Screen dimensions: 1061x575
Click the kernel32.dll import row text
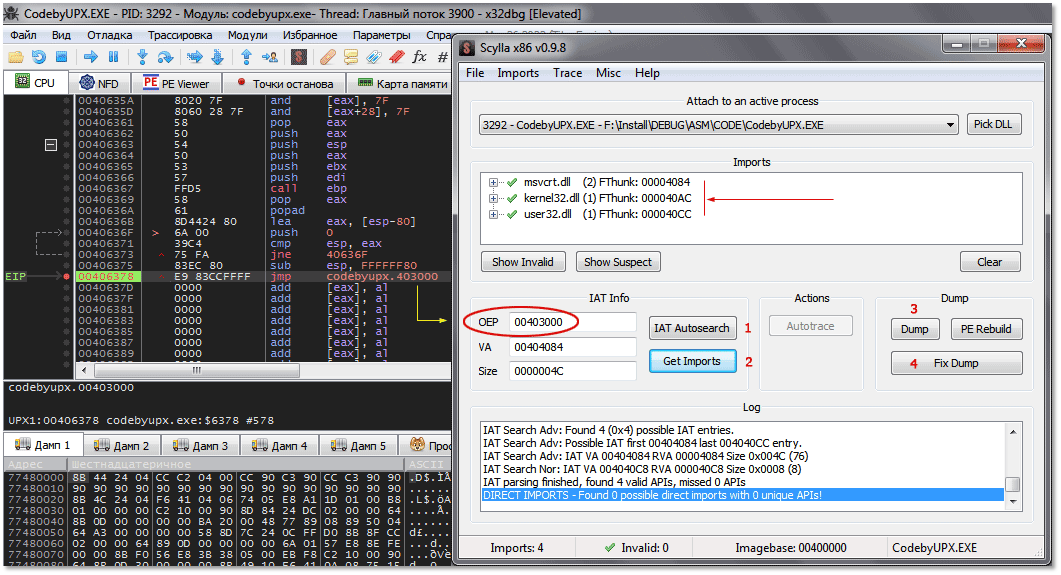point(608,198)
